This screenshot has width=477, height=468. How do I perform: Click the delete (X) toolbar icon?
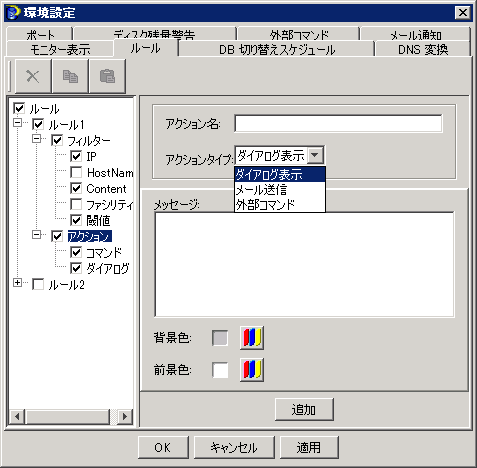(33, 76)
